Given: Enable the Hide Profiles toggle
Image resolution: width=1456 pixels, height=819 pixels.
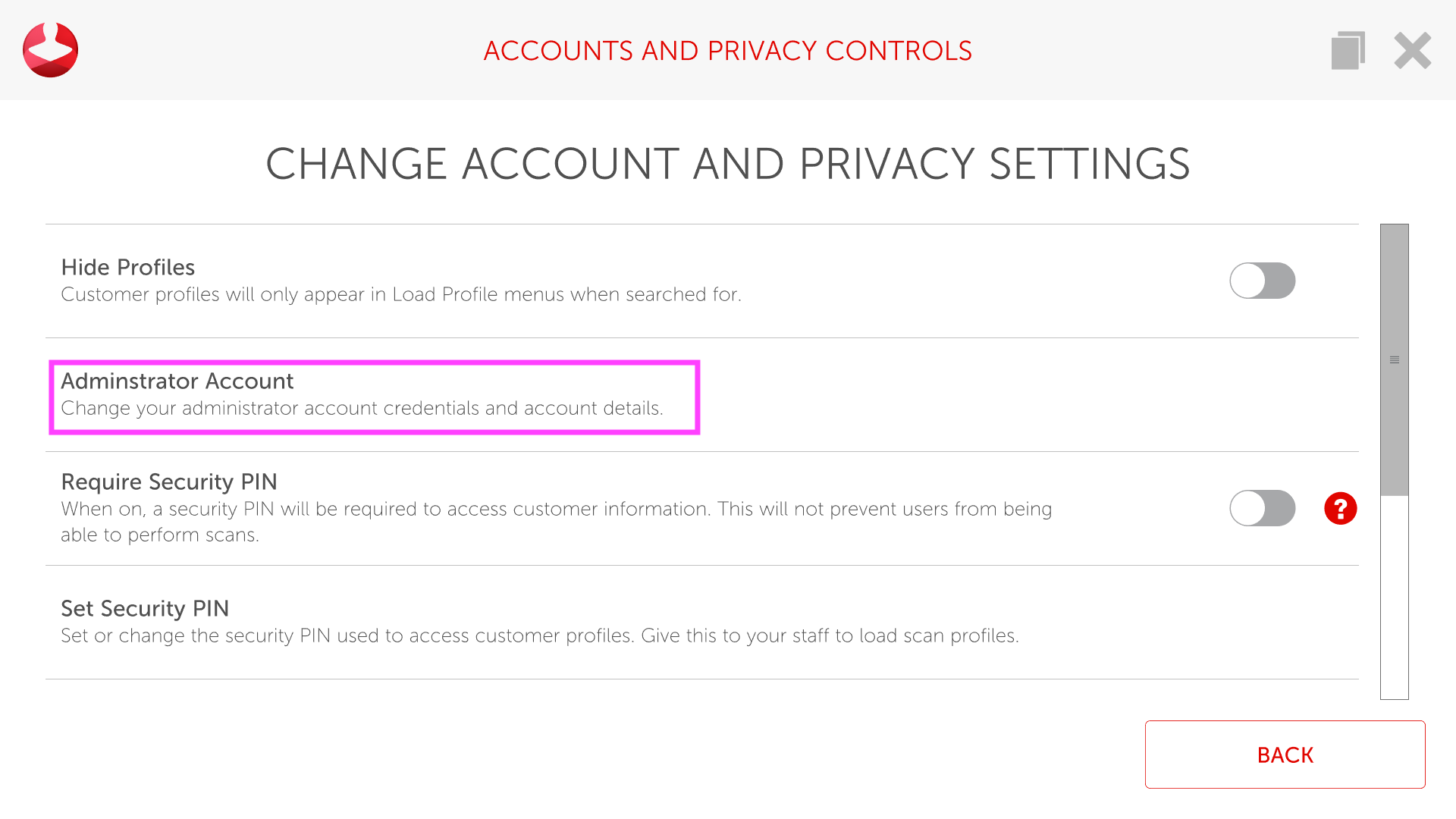Looking at the screenshot, I should [x=1262, y=281].
